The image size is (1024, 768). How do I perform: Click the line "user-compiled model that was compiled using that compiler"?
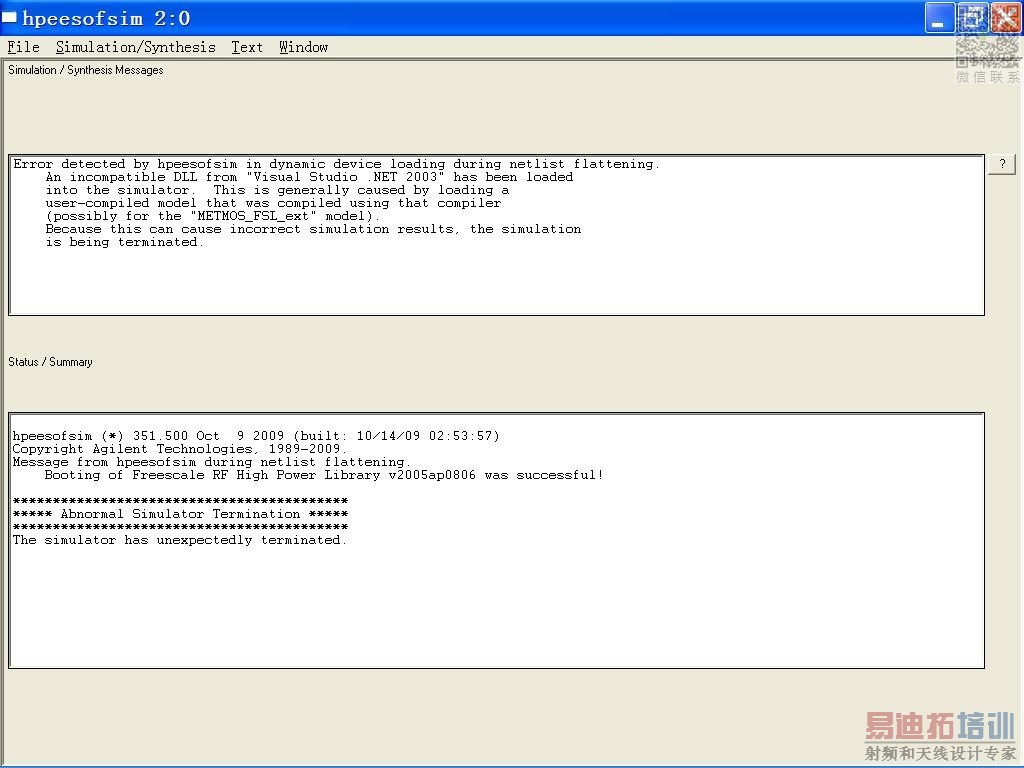tap(274, 203)
